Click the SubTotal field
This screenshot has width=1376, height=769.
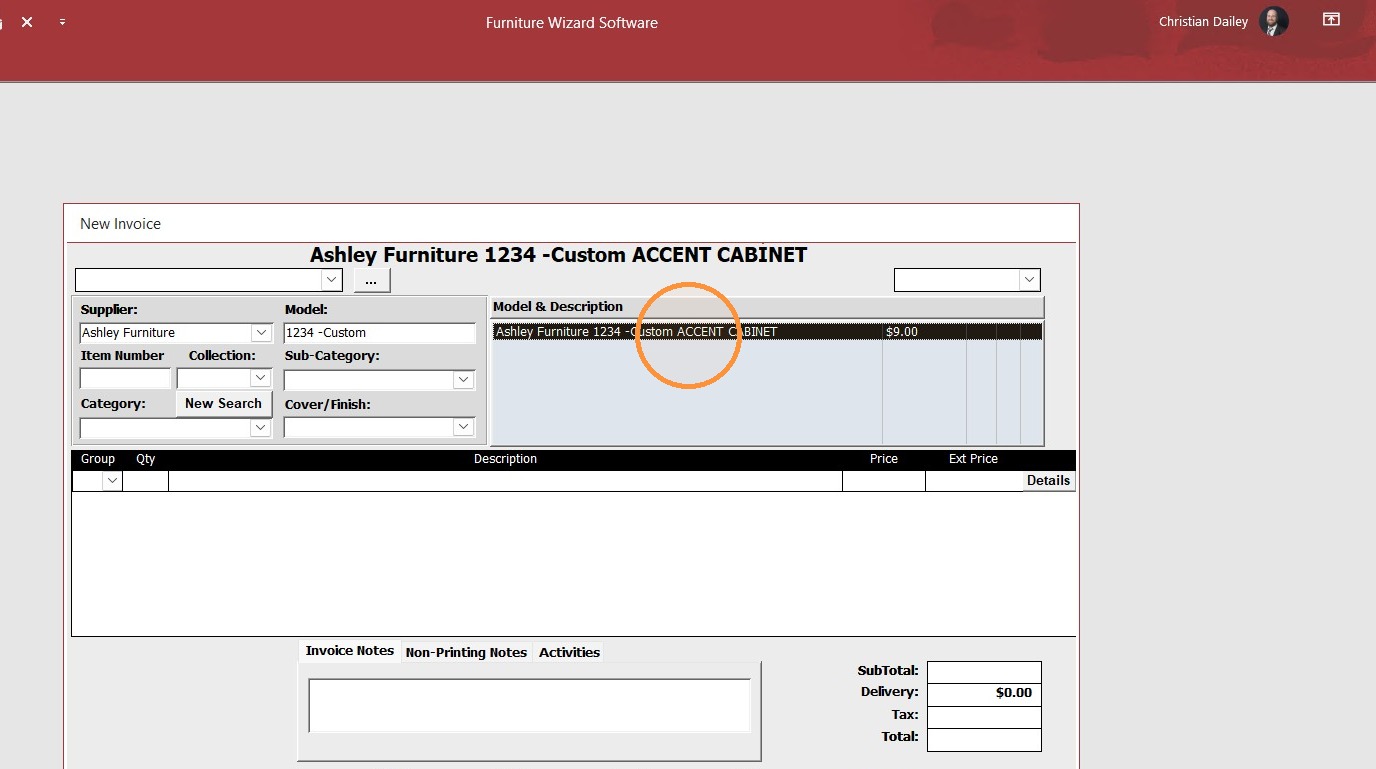click(x=984, y=672)
